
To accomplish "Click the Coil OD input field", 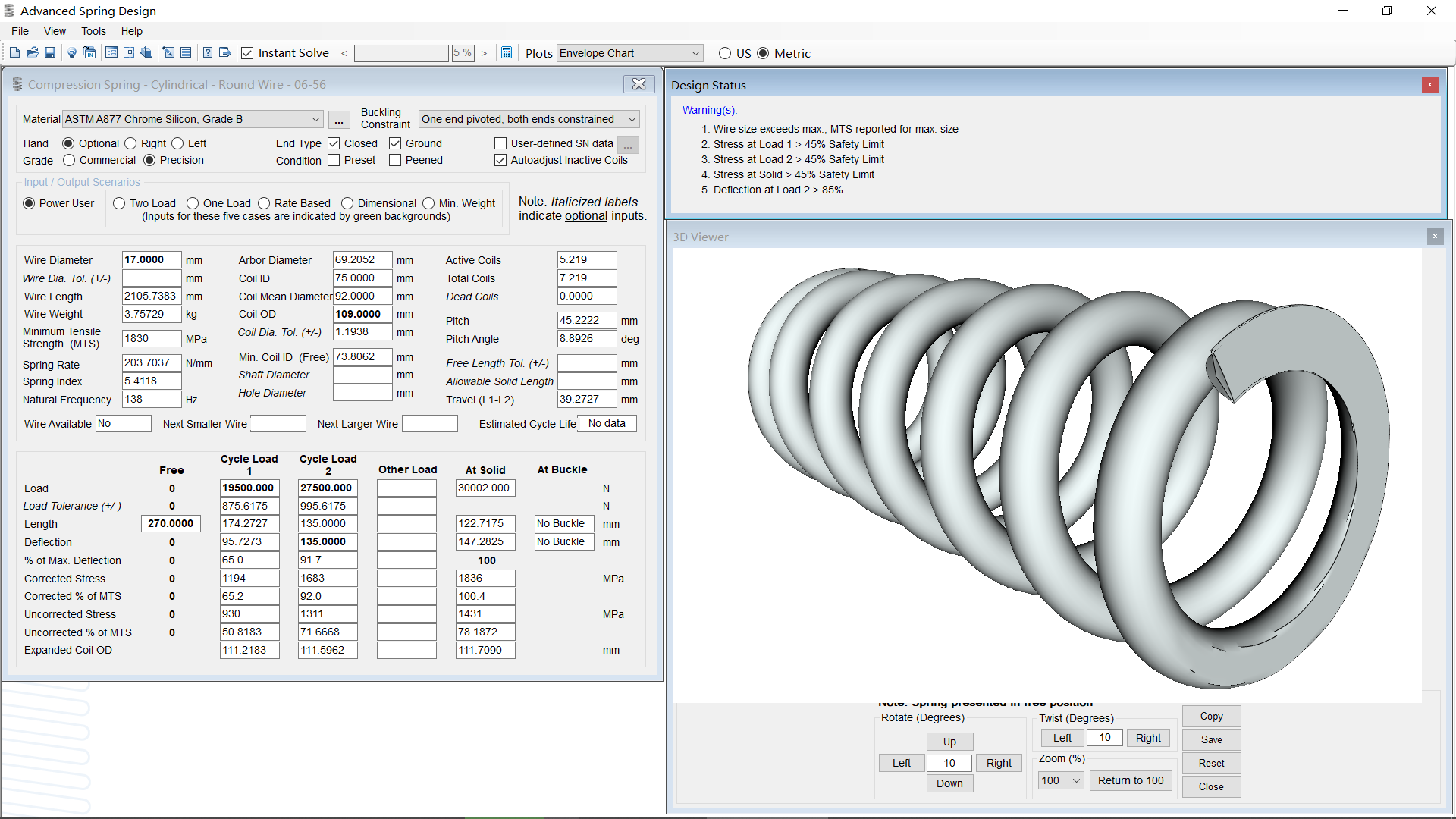I will (x=362, y=314).
